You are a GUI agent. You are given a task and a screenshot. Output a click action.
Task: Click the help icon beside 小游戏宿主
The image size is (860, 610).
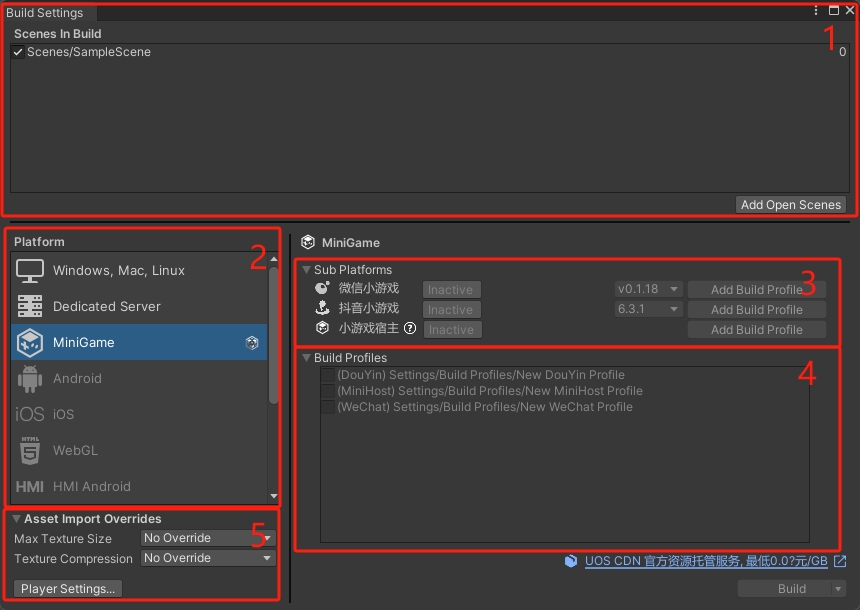click(410, 328)
